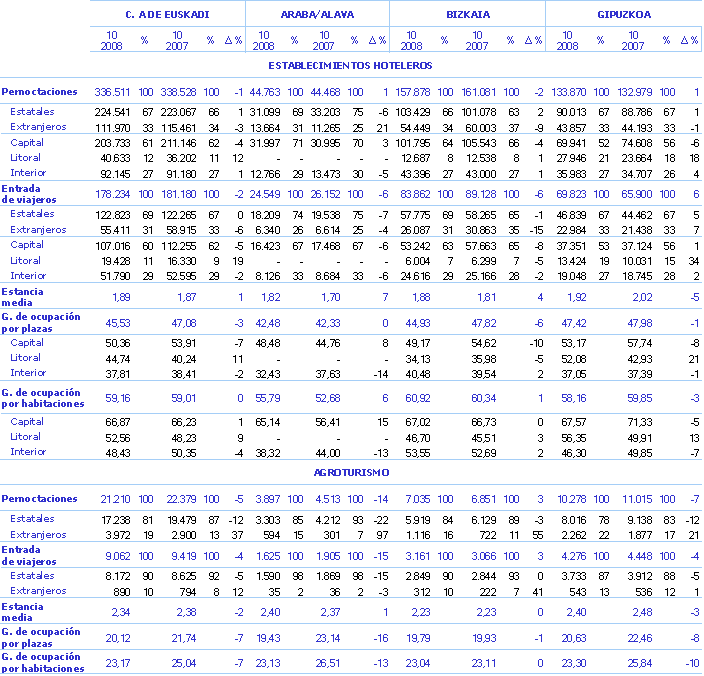Select hotel G. de ocupación por habitaciones label

click(42, 398)
